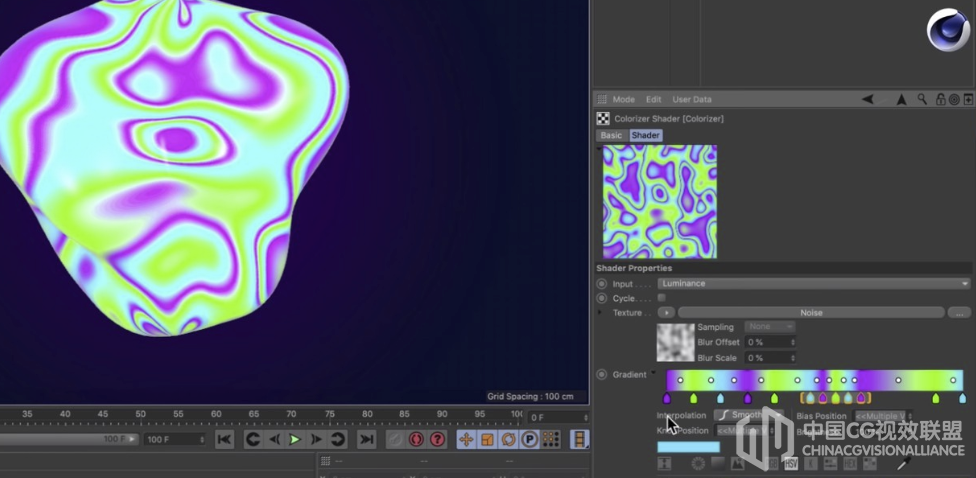Image resolution: width=976 pixels, height=478 pixels.
Task: Click the Colorizer shader preview thumbnail
Action: 660,202
